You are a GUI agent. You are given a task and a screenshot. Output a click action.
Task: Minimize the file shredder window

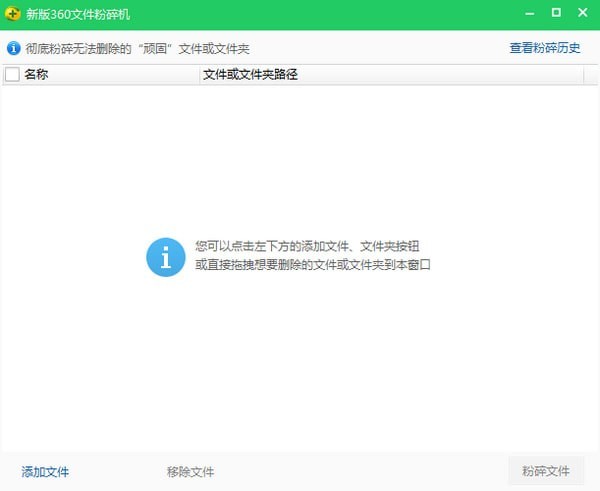pos(530,14)
